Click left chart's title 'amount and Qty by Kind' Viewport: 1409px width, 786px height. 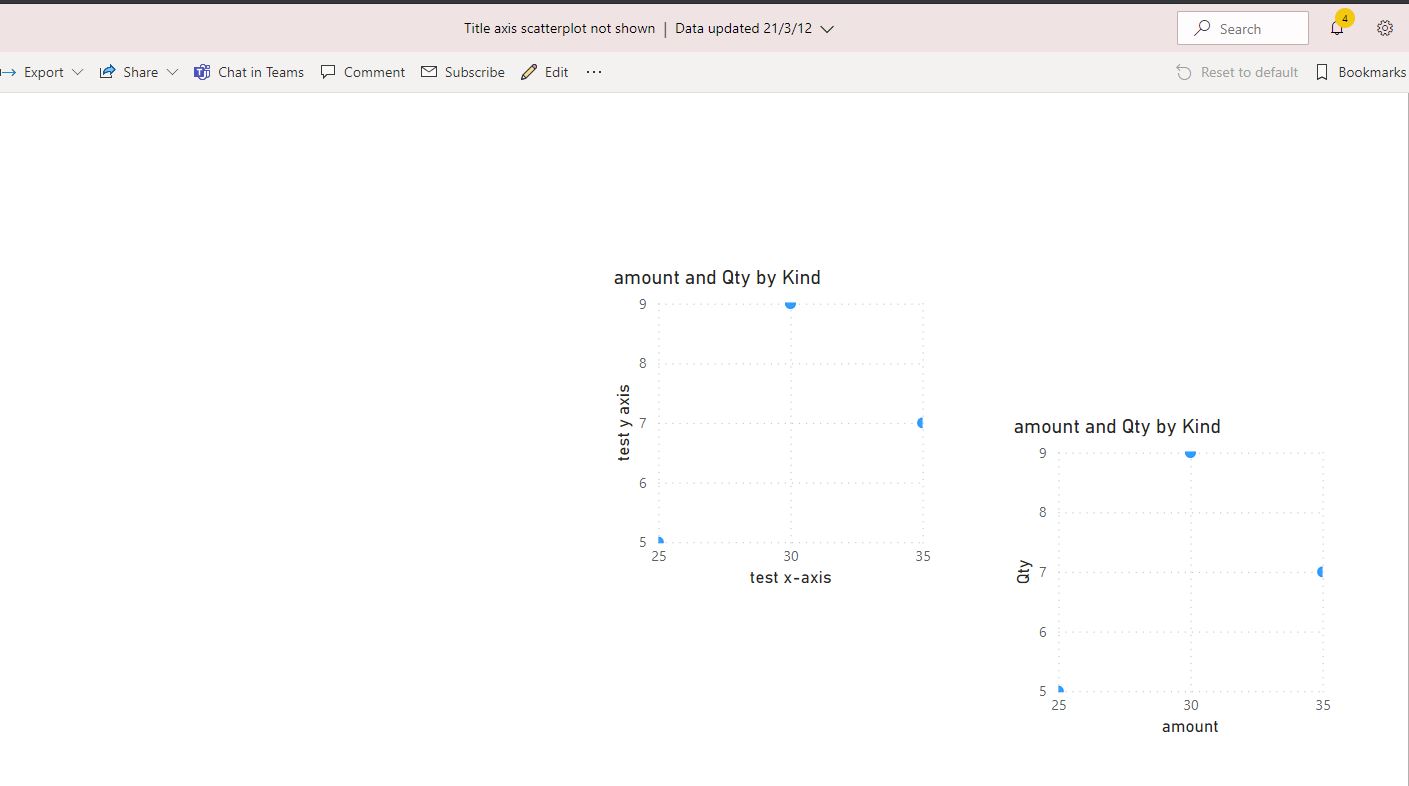717,278
